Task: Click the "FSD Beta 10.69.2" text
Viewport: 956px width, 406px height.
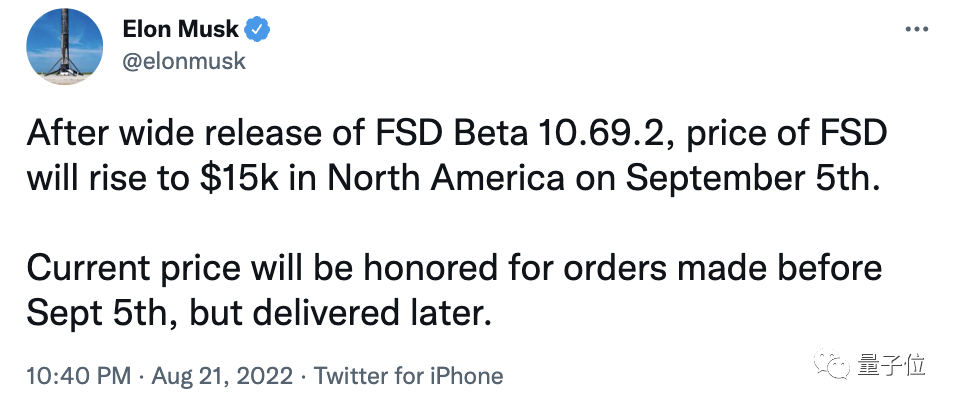Action: coord(478,135)
